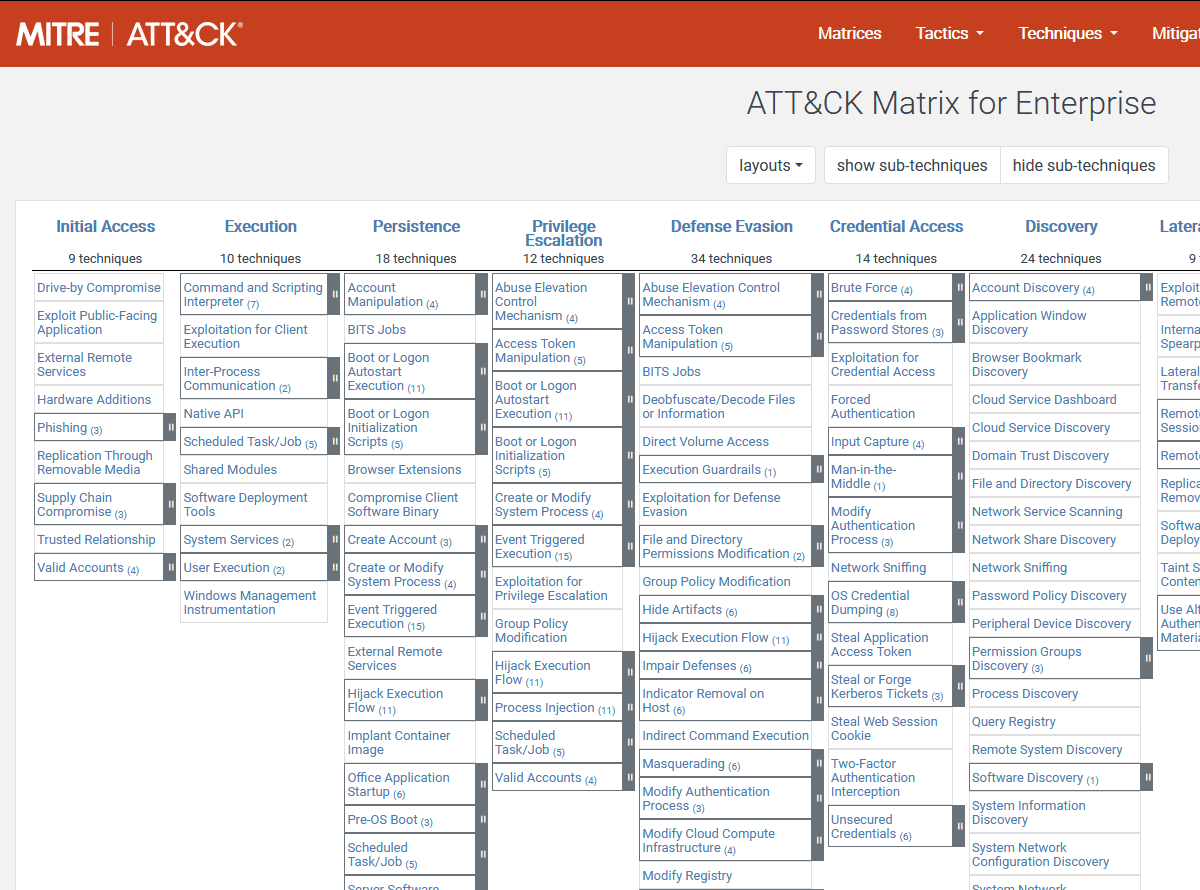Open the Credential Access tactic heading
This screenshot has width=1200, height=890.
pyautogui.click(x=896, y=226)
